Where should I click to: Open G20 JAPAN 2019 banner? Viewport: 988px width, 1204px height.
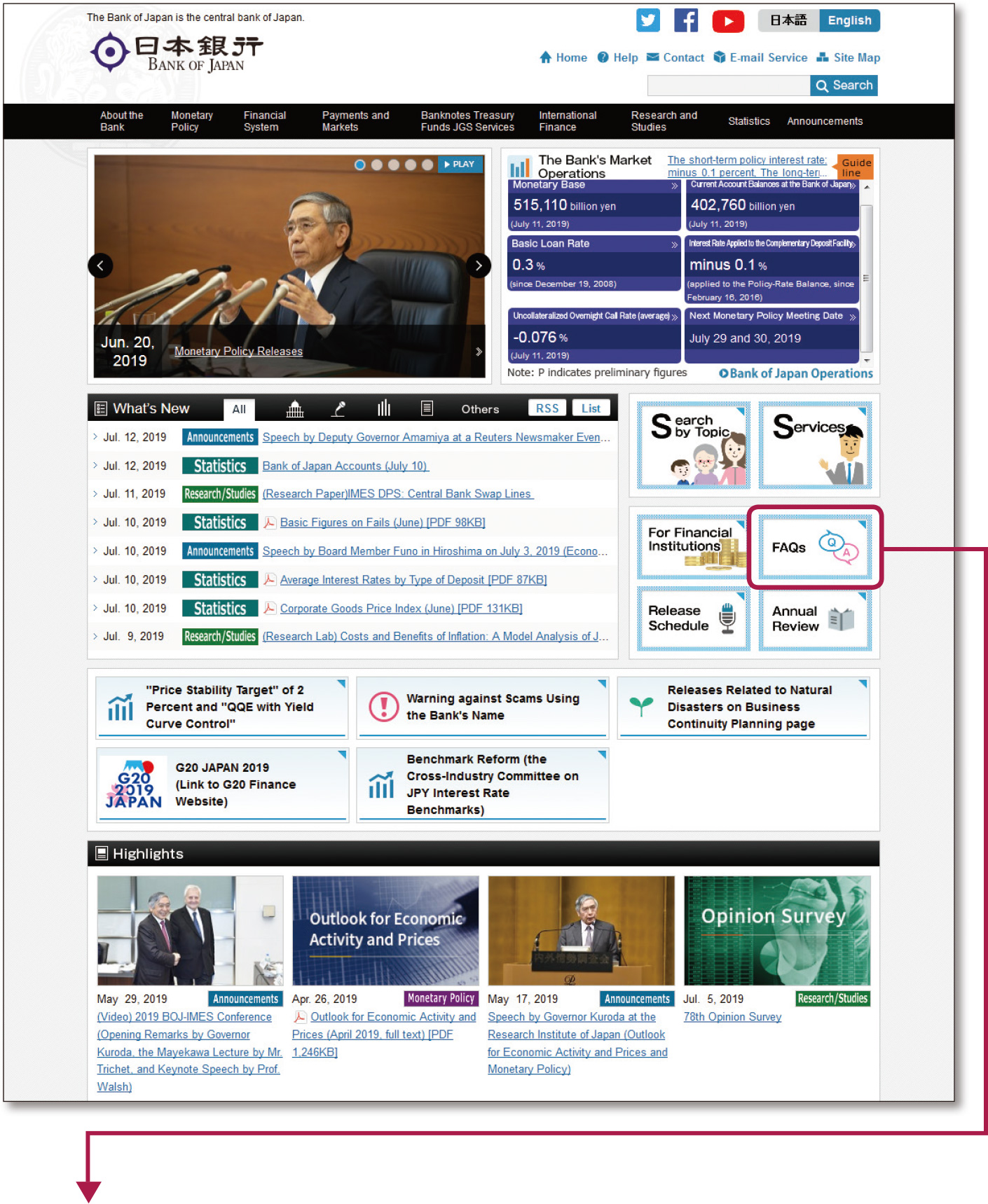tap(222, 784)
